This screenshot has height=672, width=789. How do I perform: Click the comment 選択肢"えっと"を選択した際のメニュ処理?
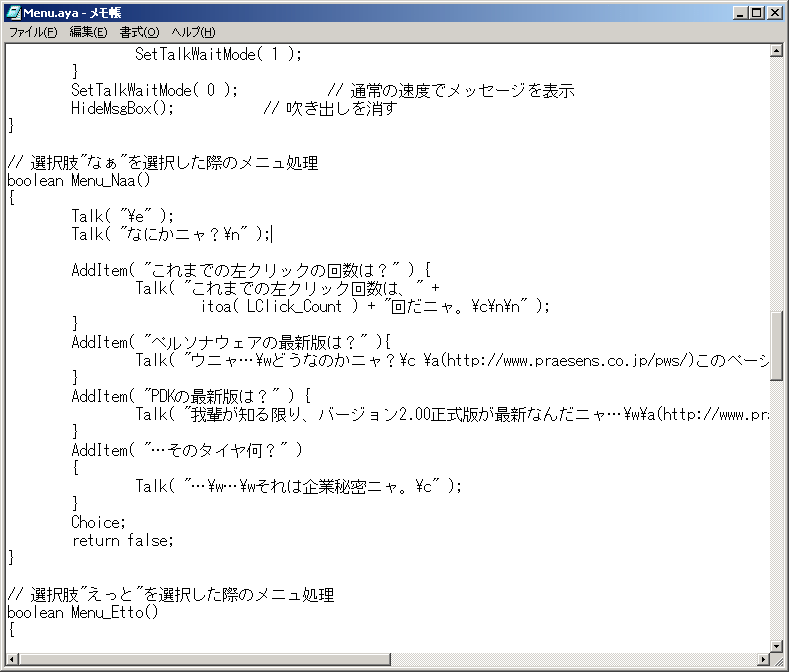click(171, 594)
